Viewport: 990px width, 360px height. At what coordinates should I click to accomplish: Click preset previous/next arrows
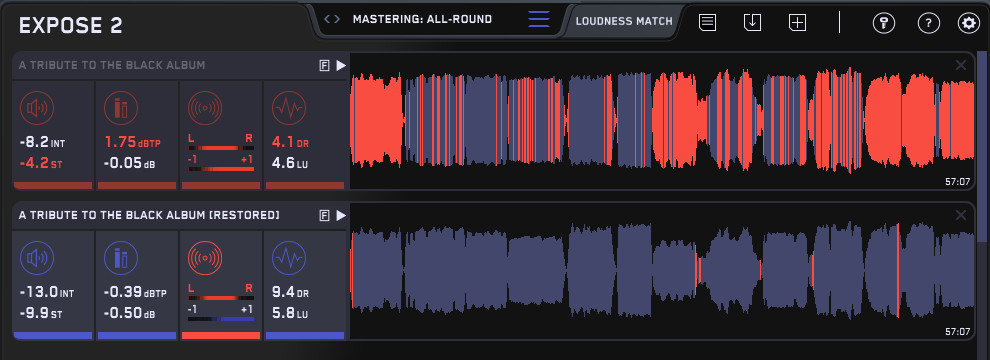332,19
